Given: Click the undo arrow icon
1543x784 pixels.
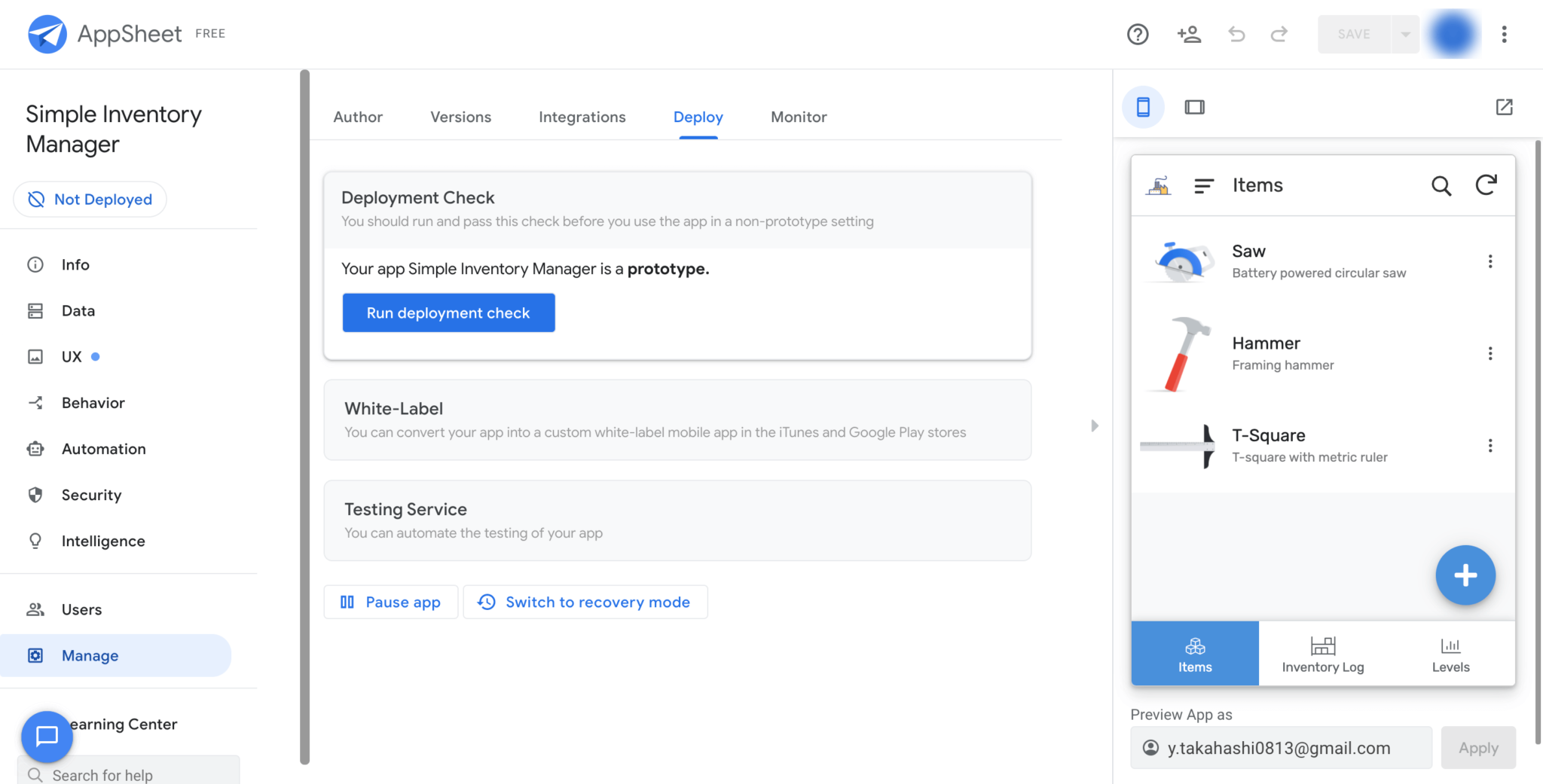Looking at the screenshot, I should coord(1236,34).
